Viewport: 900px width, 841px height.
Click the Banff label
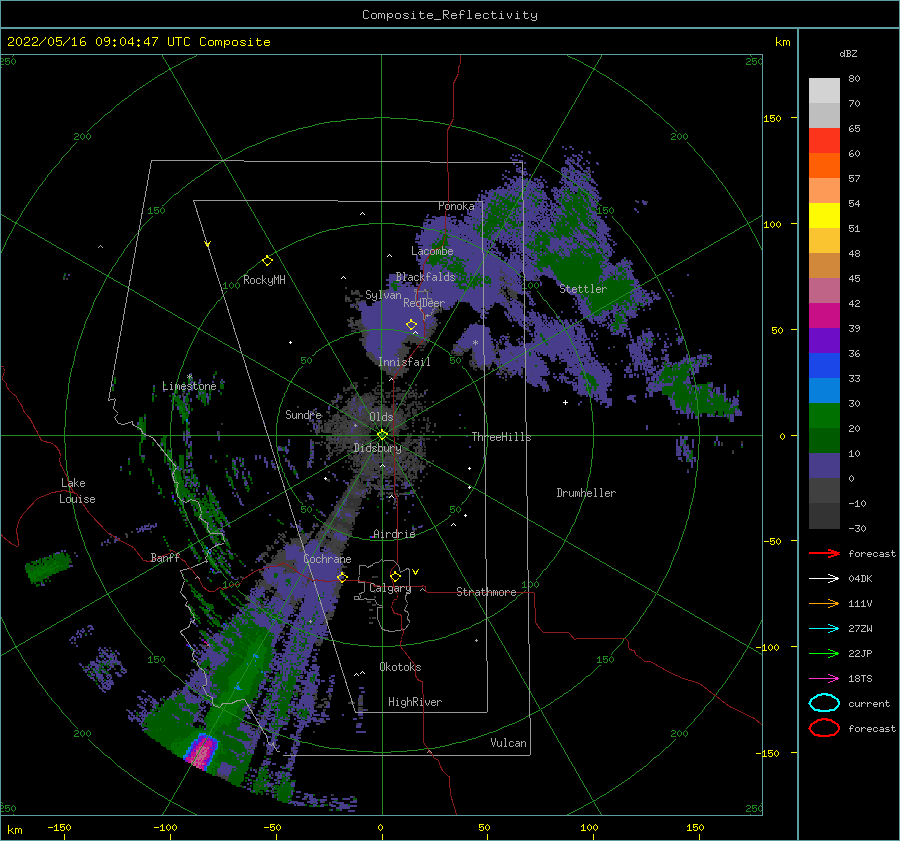pyautogui.click(x=165, y=558)
